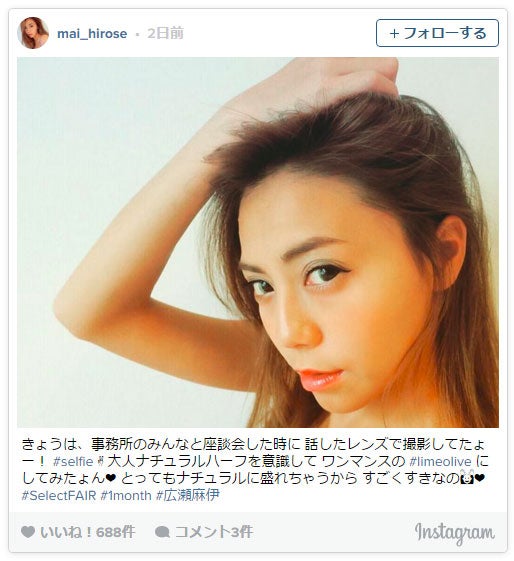Click the emoji after #selfie hashtag
Image resolution: width=514 pixels, height=561 pixels.
pos(101,462)
